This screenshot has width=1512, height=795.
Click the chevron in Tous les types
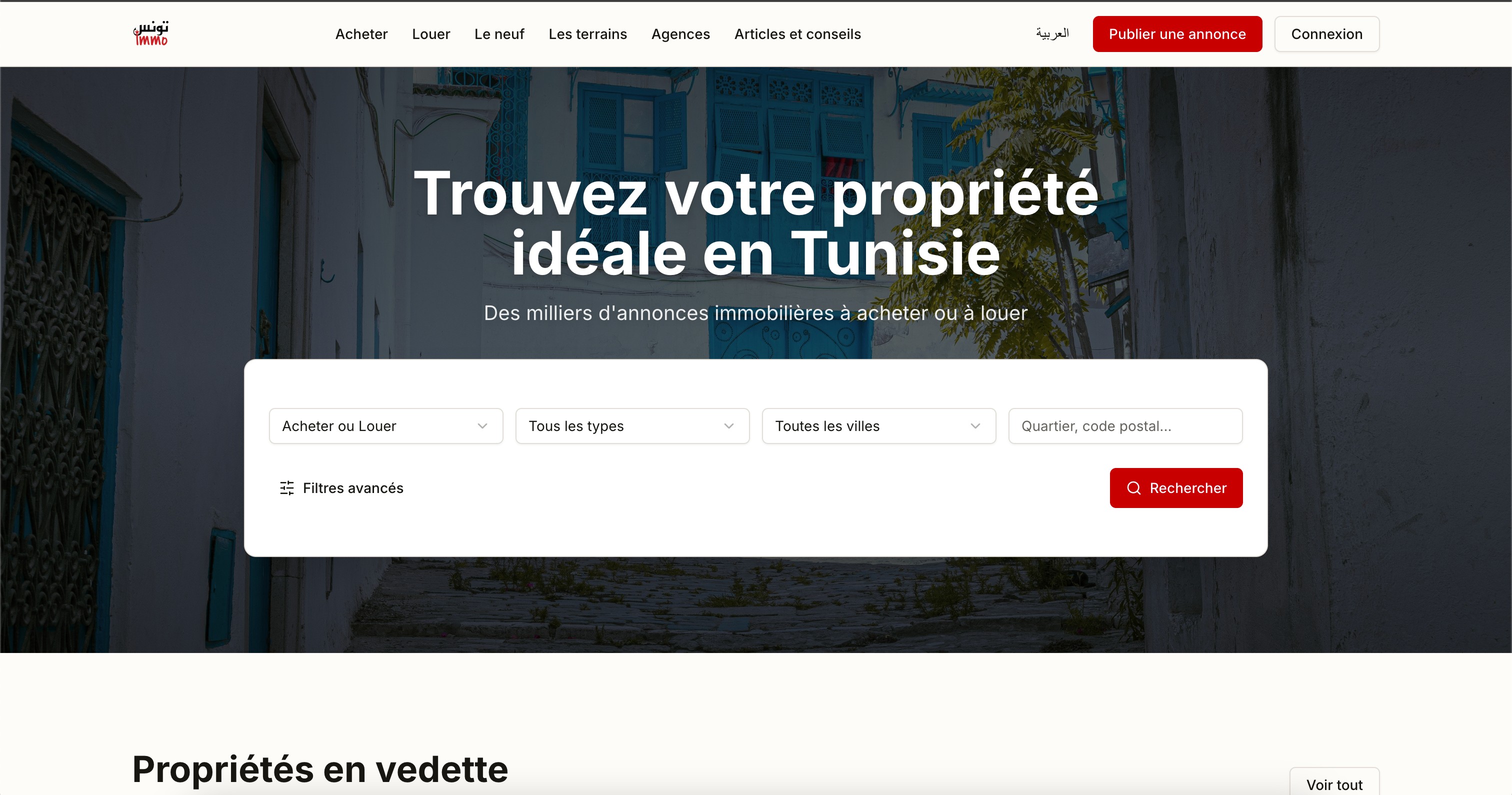point(729,426)
